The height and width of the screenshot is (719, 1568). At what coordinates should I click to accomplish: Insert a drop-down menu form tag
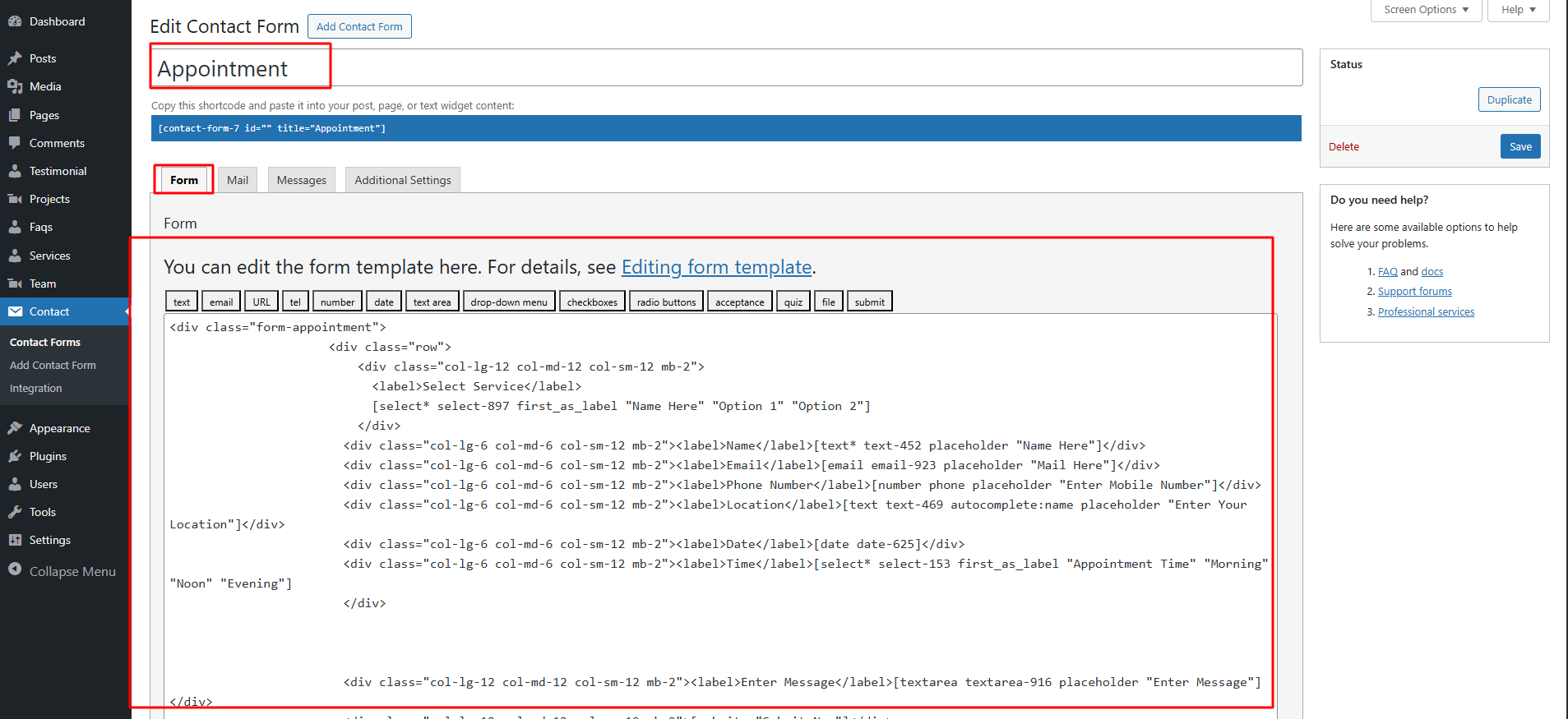click(508, 302)
